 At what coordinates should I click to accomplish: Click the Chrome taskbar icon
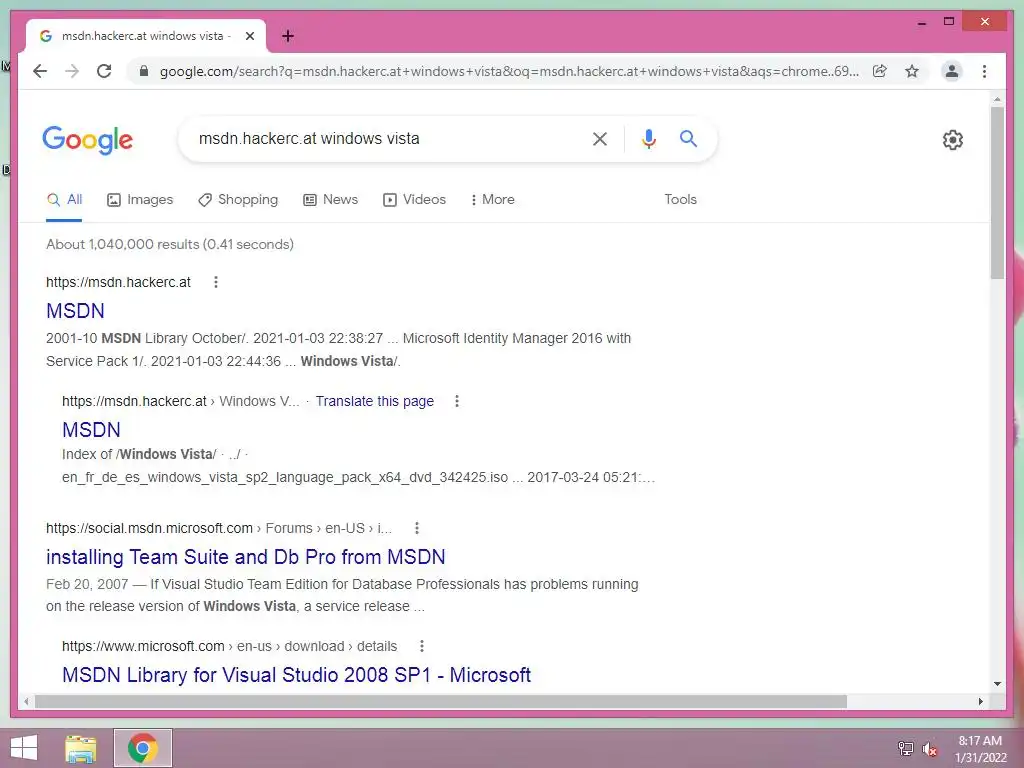pyautogui.click(x=143, y=748)
